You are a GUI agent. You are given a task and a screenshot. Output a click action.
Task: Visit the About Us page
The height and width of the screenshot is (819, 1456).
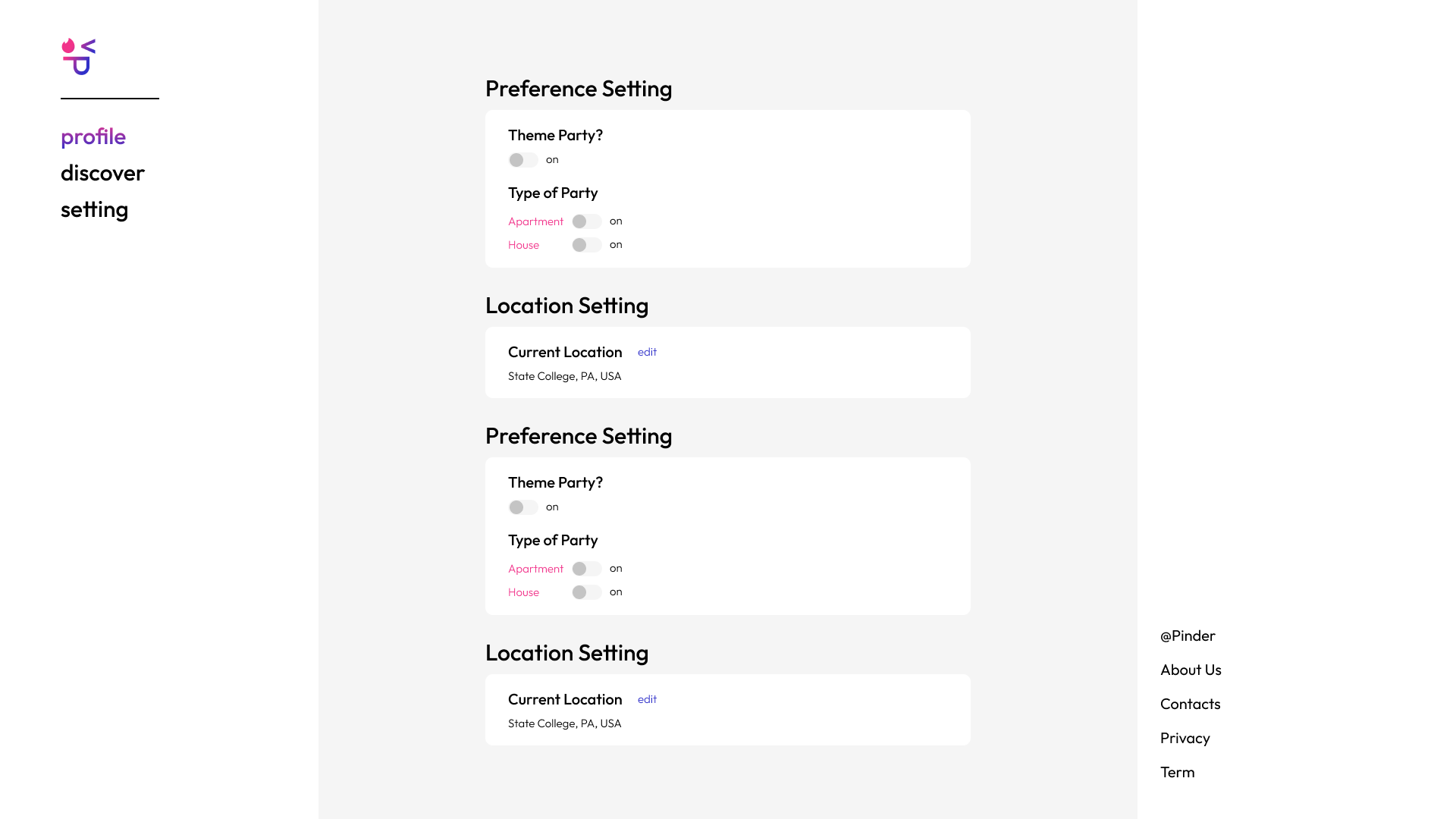1191,670
